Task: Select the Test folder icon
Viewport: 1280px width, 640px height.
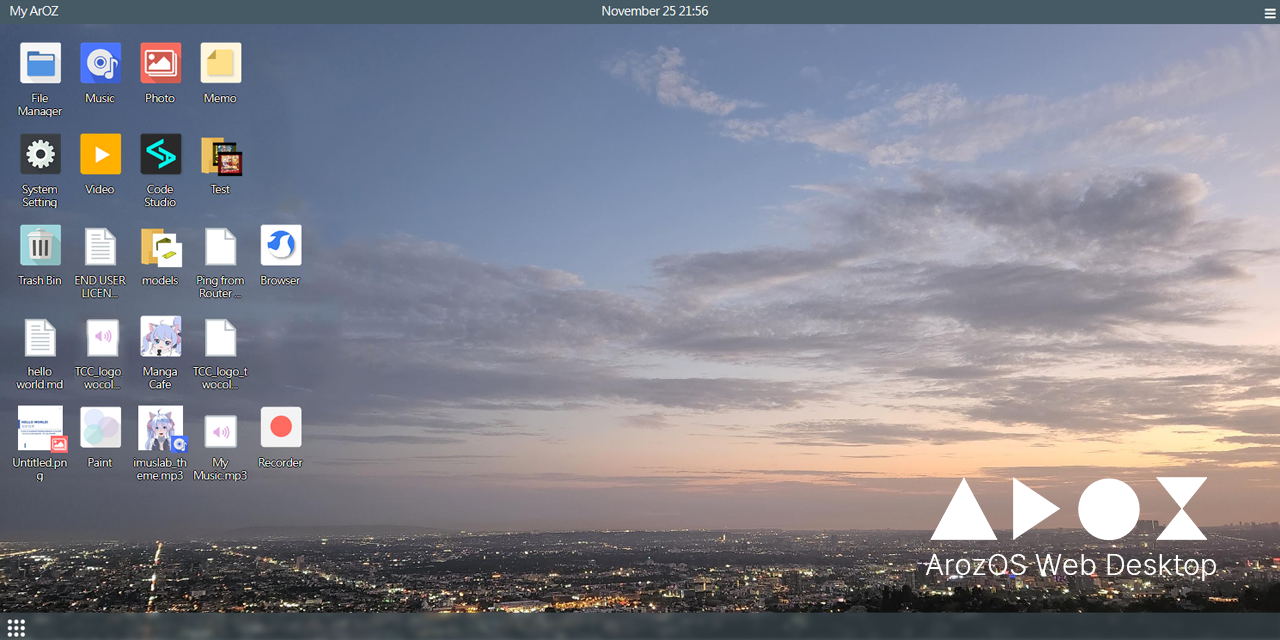Action: (x=220, y=156)
